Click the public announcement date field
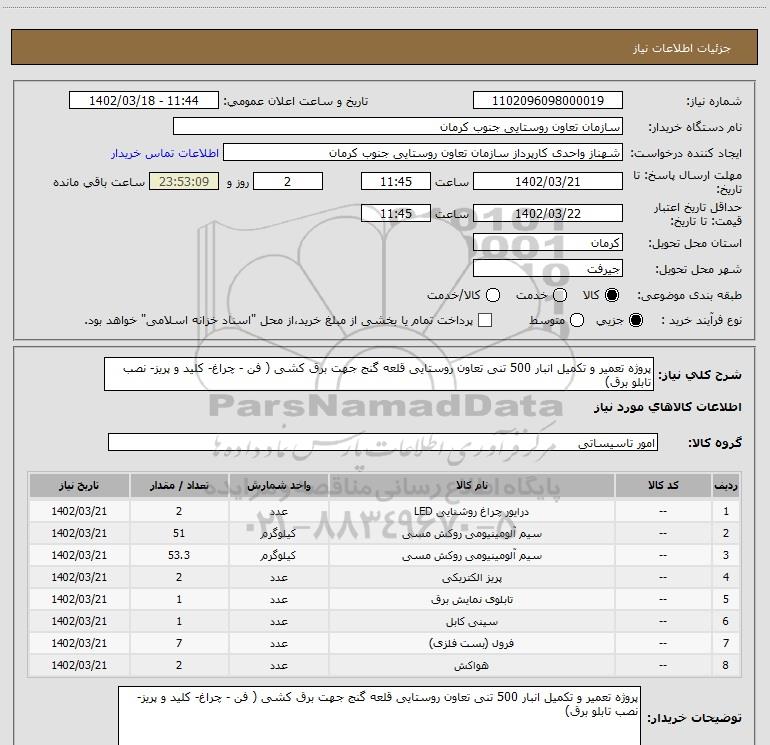Image resolution: width=770 pixels, height=745 pixels. coord(143,100)
